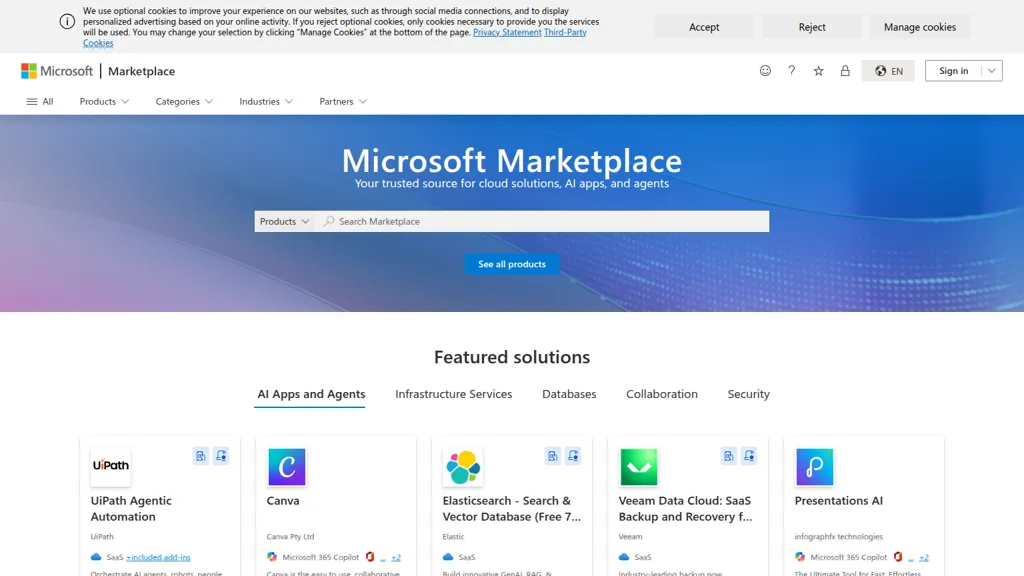Click the Veeam logo
The image size is (1024, 576).
pyautogui.click(x=639, y=466)
